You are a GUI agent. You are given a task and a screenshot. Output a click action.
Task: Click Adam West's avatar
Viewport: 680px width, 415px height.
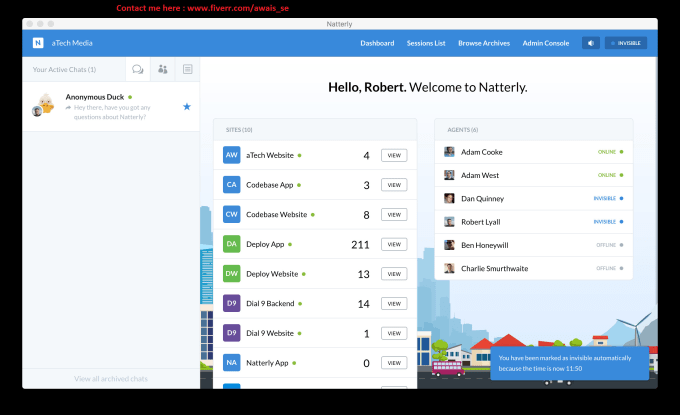click(x=449, y=175)
